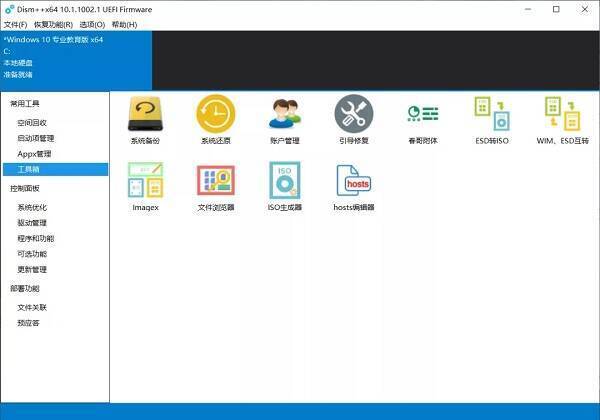
Task: Open the 恢复功能(R) menu
Action: click(53, 24)
